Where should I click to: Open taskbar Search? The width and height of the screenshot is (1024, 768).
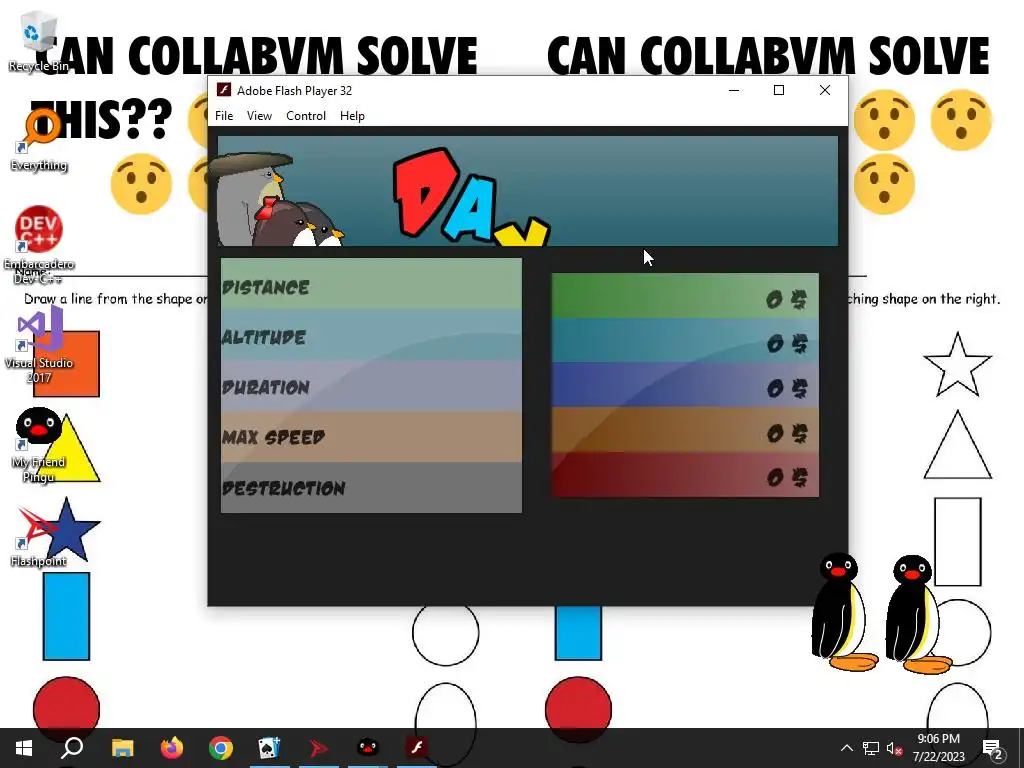(x=72, y=748)
